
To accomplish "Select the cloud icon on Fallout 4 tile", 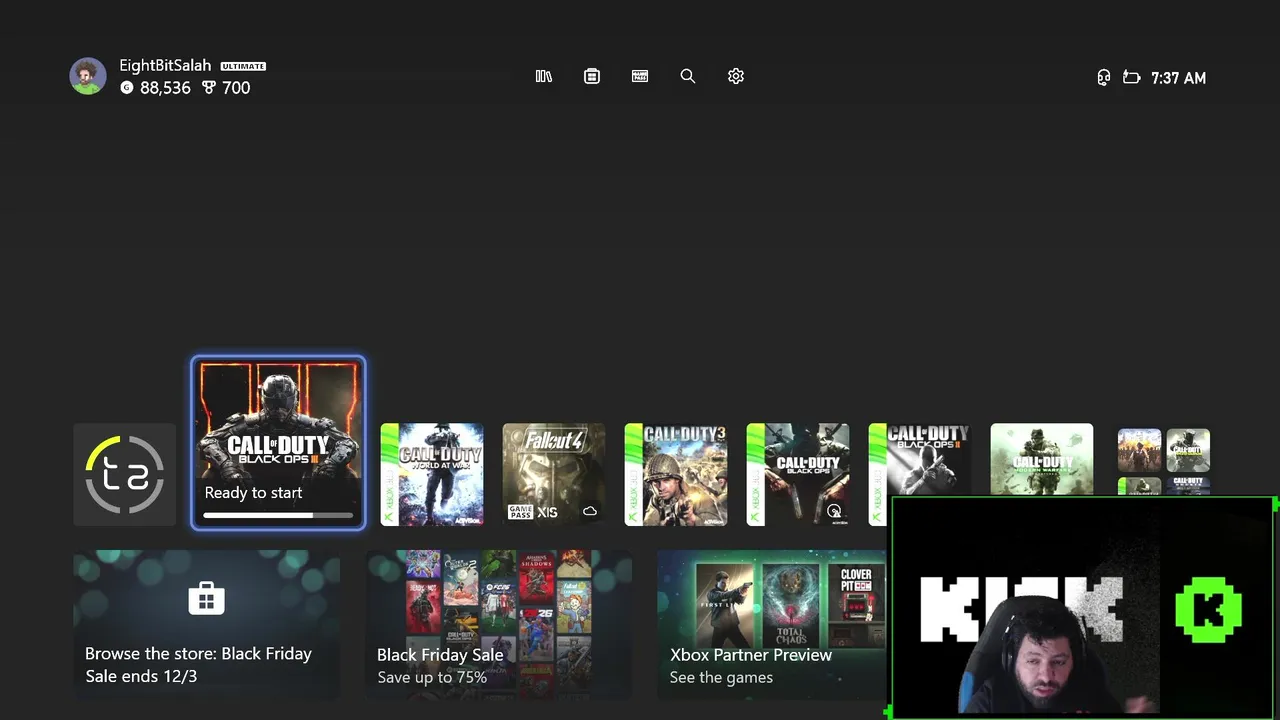I will (590, 511).
